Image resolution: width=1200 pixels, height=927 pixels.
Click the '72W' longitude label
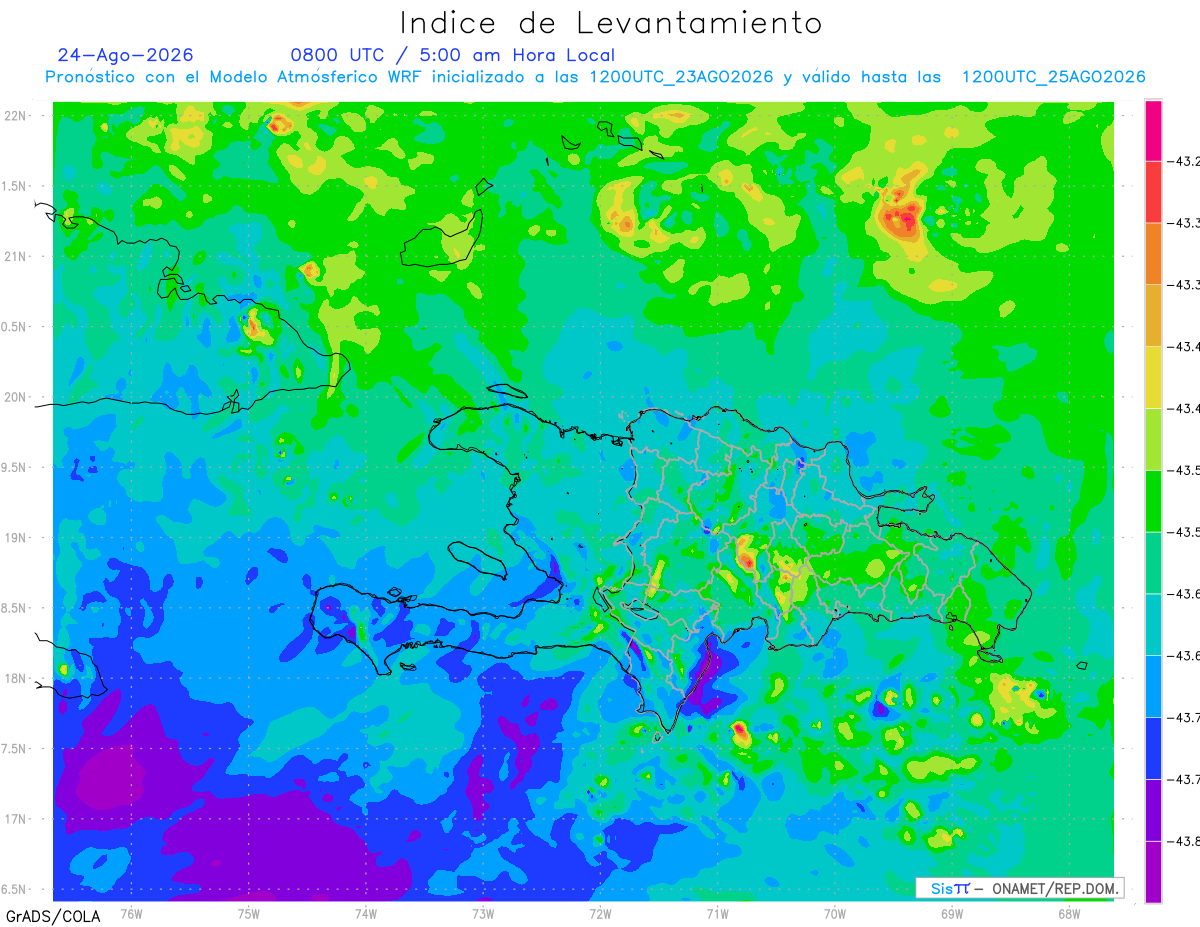pyautogui.click(x=600, y=913)
